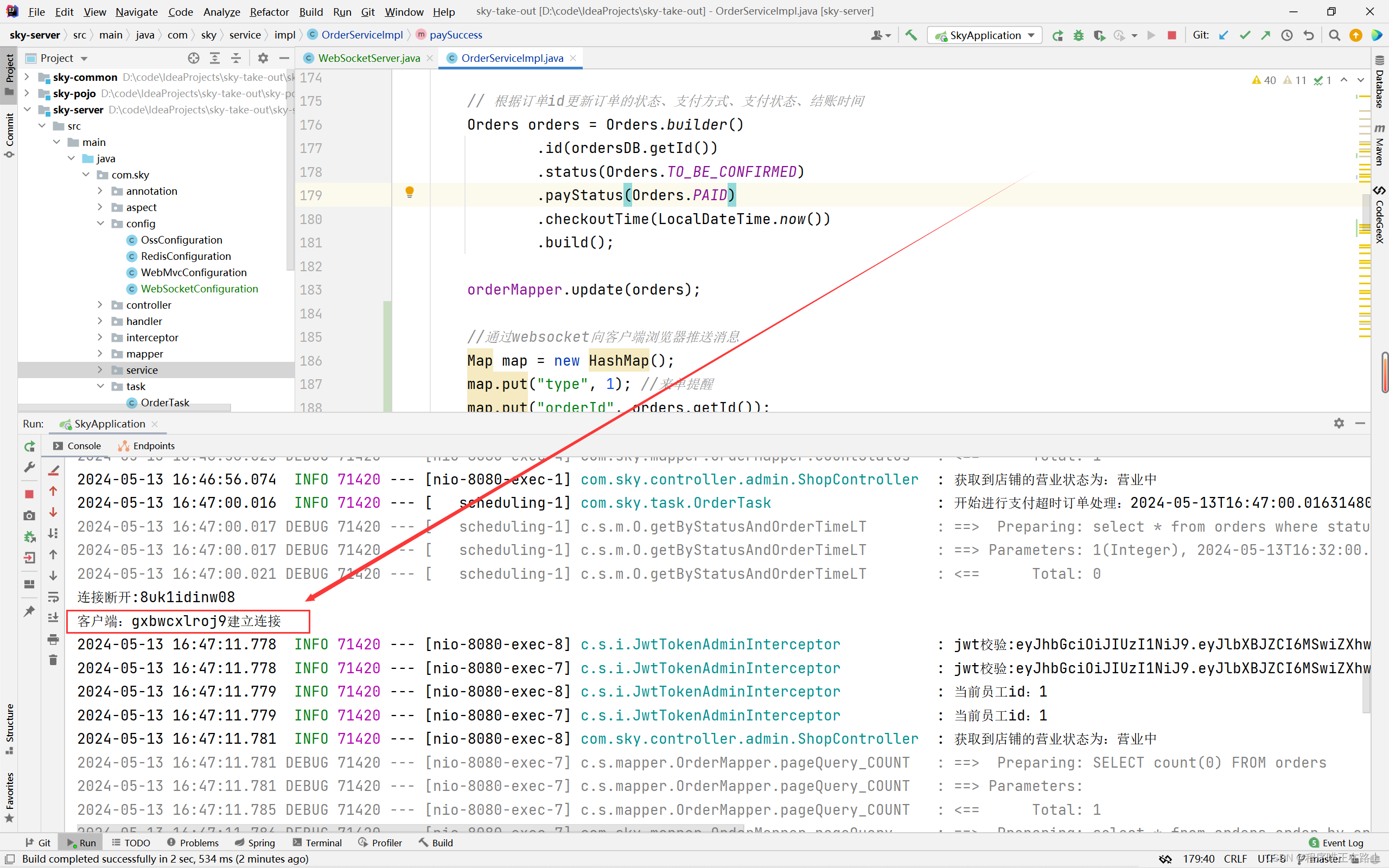Screen dimensions: 1389x868
Task: Click the Debug SkyApplication bug icon
Action: 1079,35
